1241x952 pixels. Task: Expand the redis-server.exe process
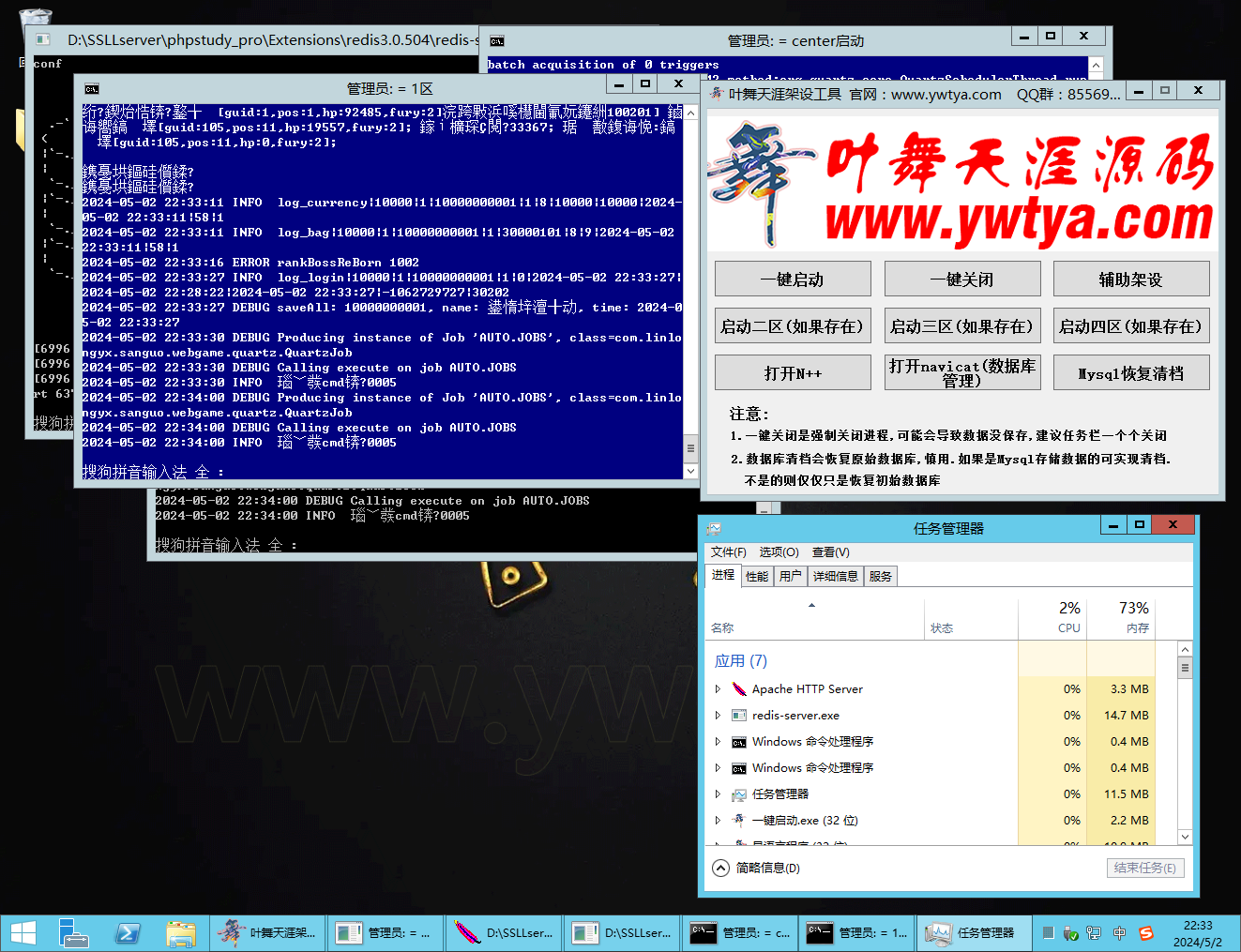click(x=719, y=716)
